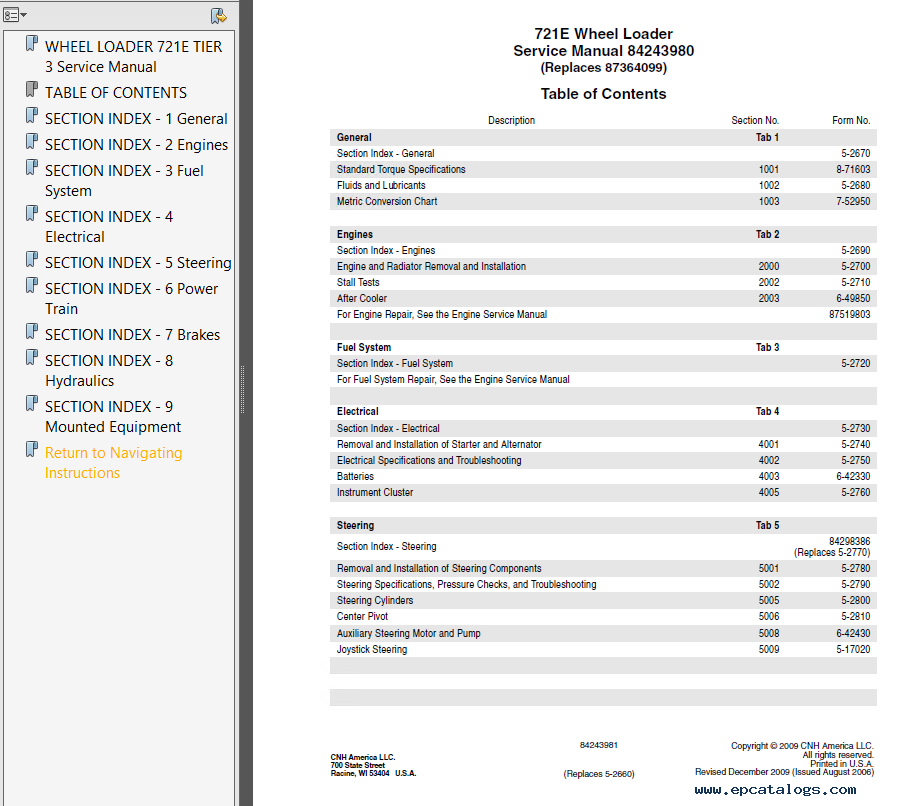Go to TABLE OF CONTENTS bookmark
The height and width of the screenshot is (806, 907).
point(116,93)
